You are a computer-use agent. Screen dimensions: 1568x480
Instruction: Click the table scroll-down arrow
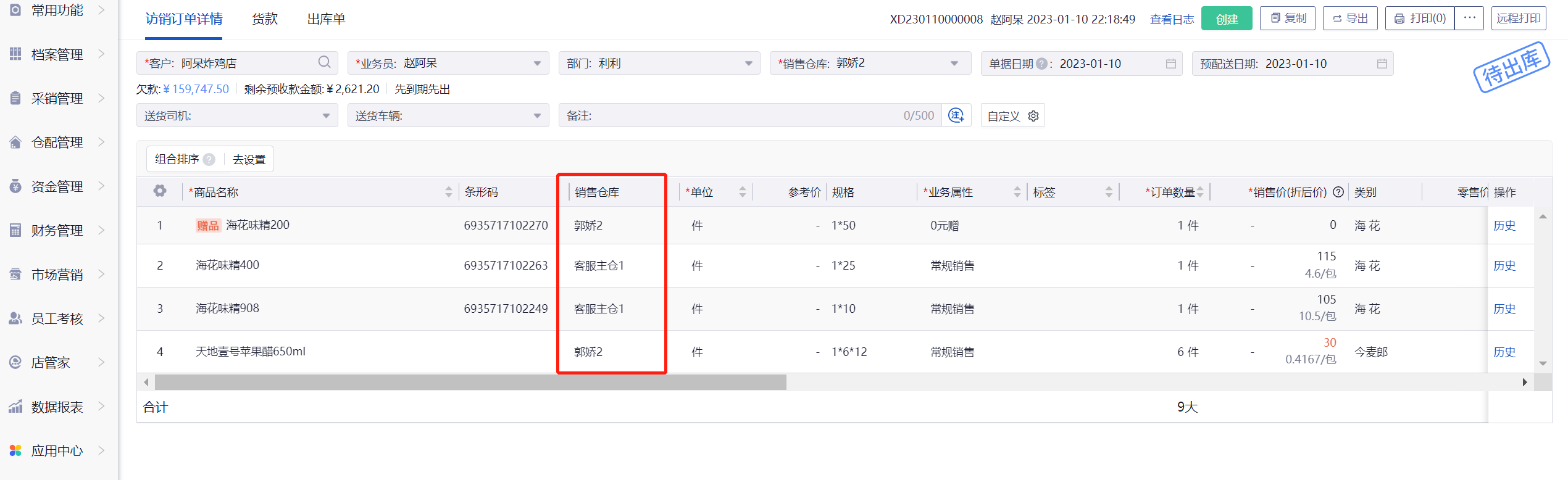[1543, 363]
